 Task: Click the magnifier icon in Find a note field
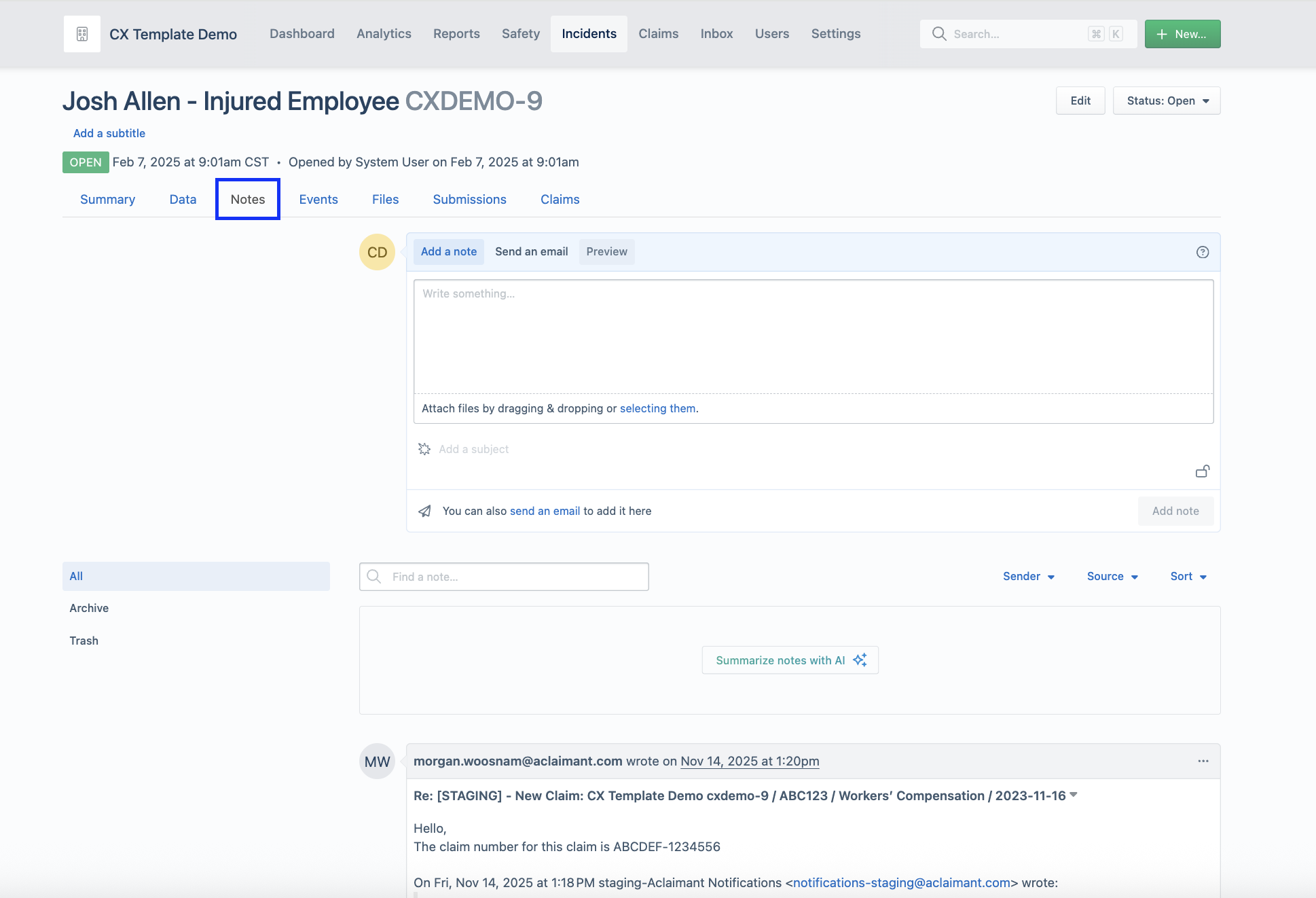373,577
